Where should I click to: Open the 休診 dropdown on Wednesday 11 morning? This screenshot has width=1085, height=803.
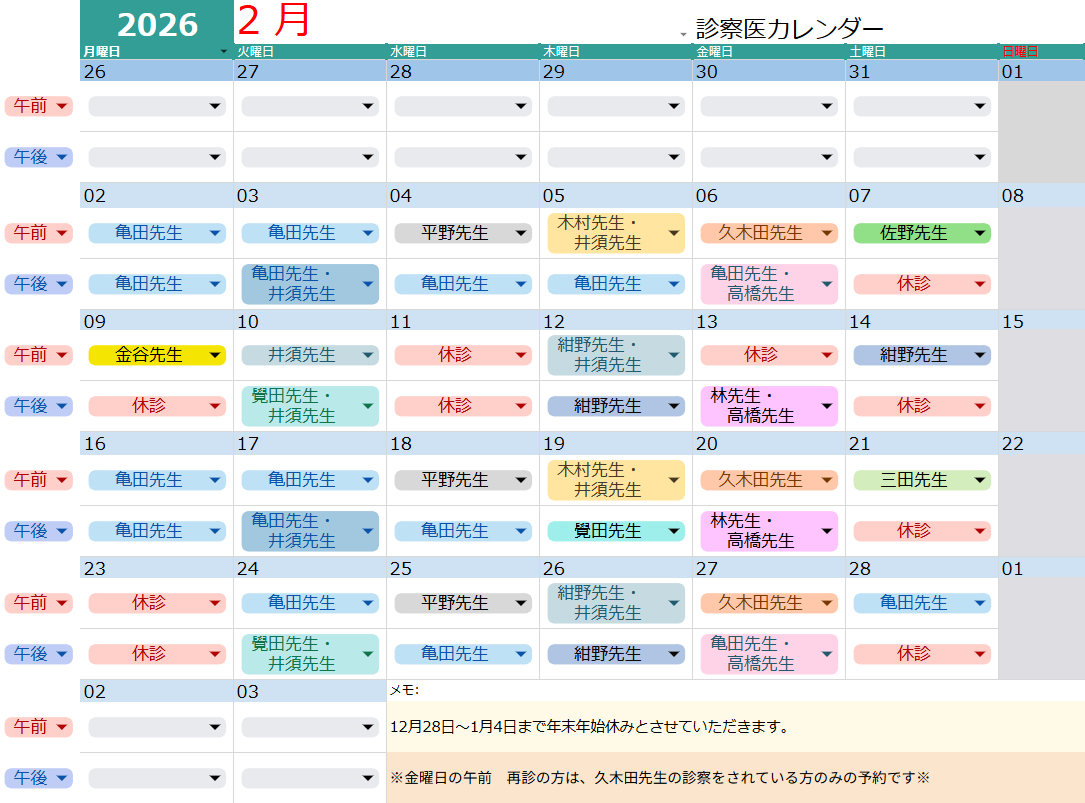coord(520,355)
